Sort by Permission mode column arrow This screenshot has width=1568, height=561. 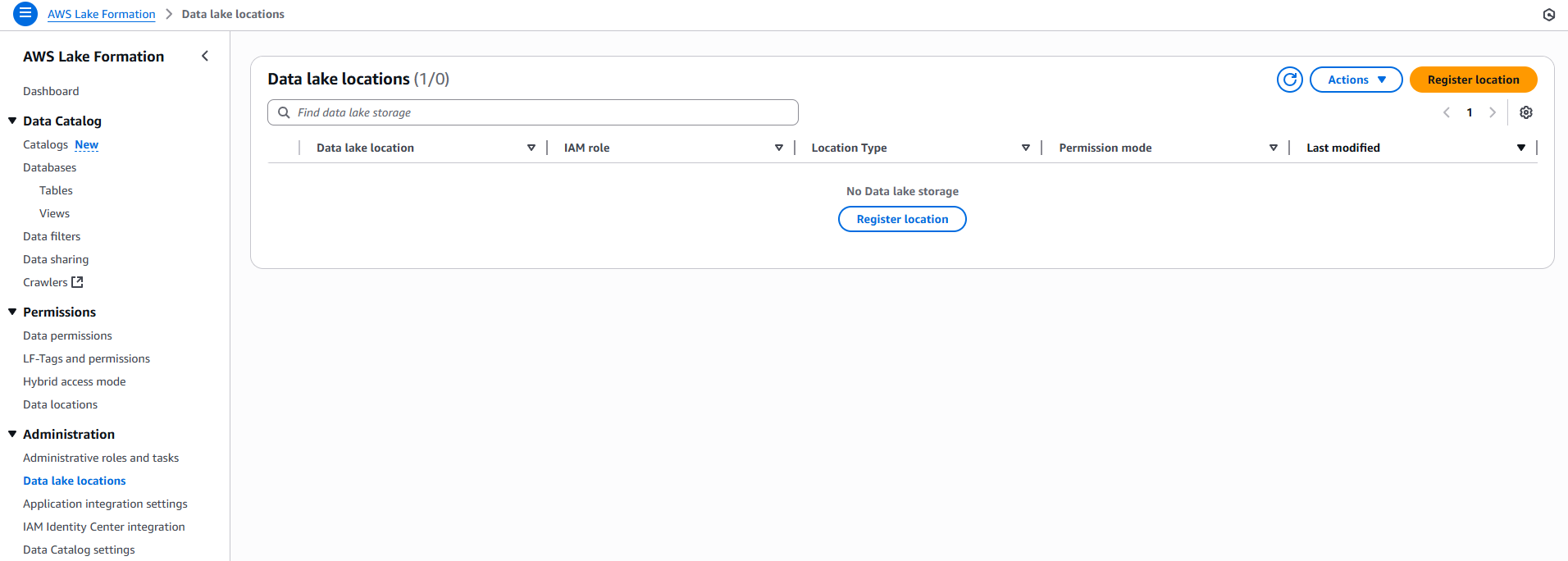(1274, 148)
